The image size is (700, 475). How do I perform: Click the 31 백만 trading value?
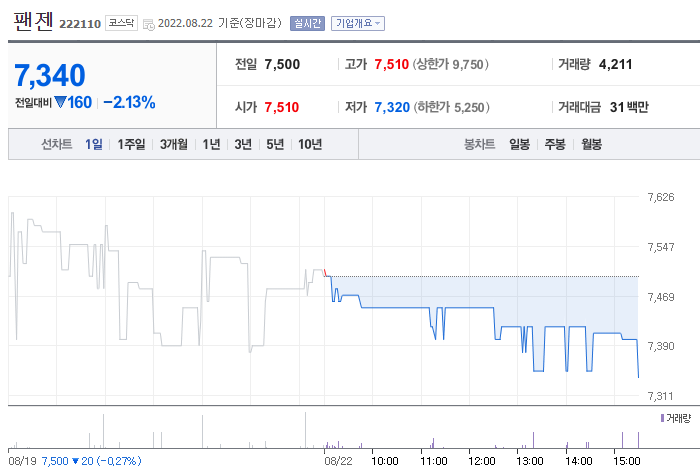point(629,107)
